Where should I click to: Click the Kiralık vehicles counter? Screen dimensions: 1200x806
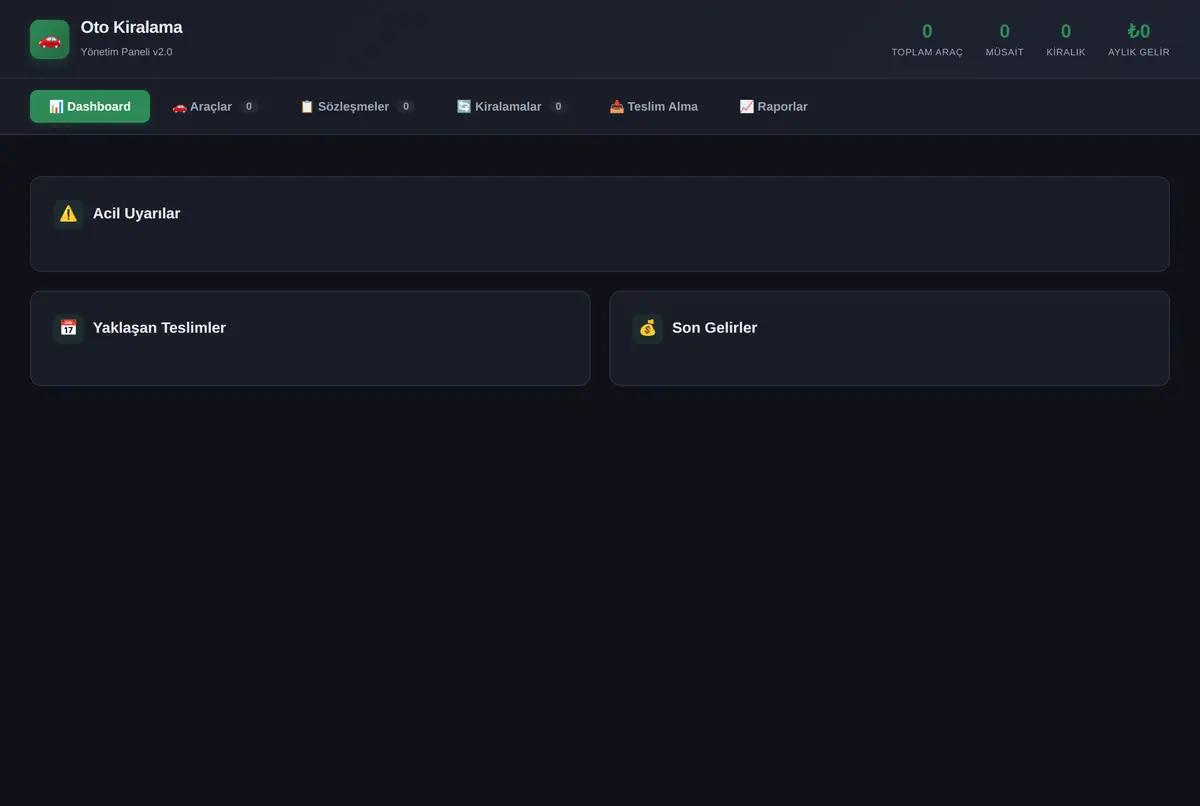coord(1066,39)
